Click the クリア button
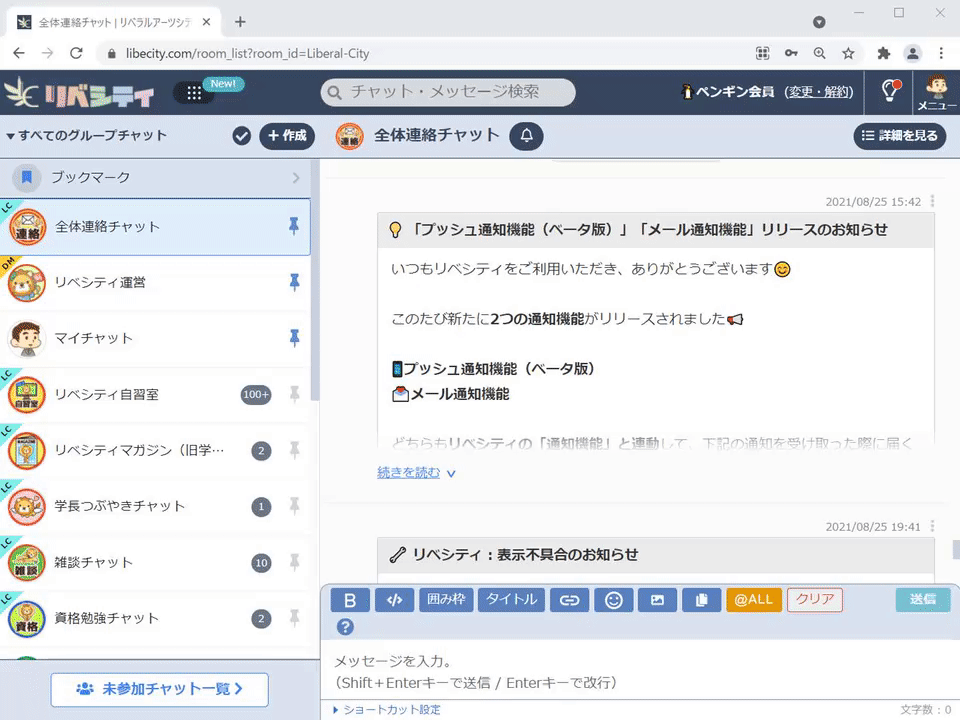The width and height of the screenshot is (960, 720). (x=814, y=599)
